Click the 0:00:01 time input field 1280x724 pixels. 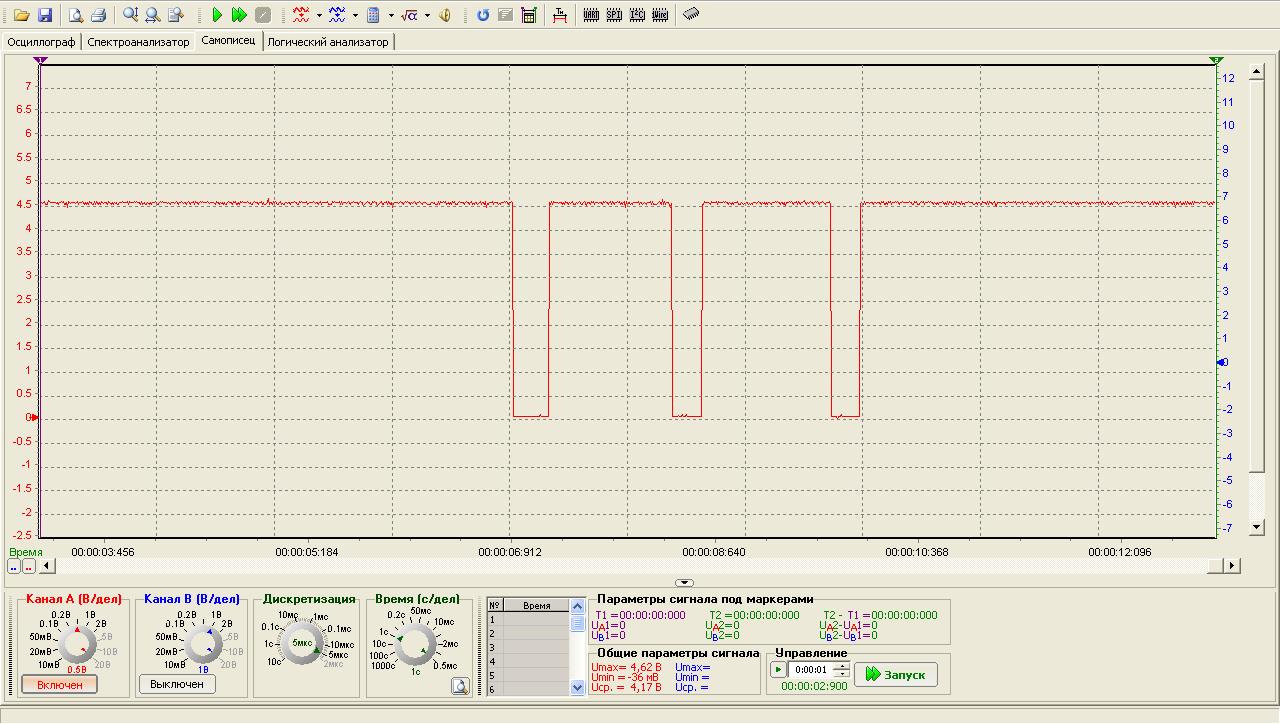[811, 670]
